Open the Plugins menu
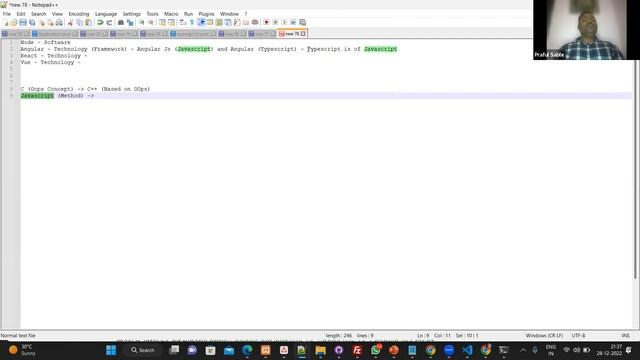 coord(206,14)
